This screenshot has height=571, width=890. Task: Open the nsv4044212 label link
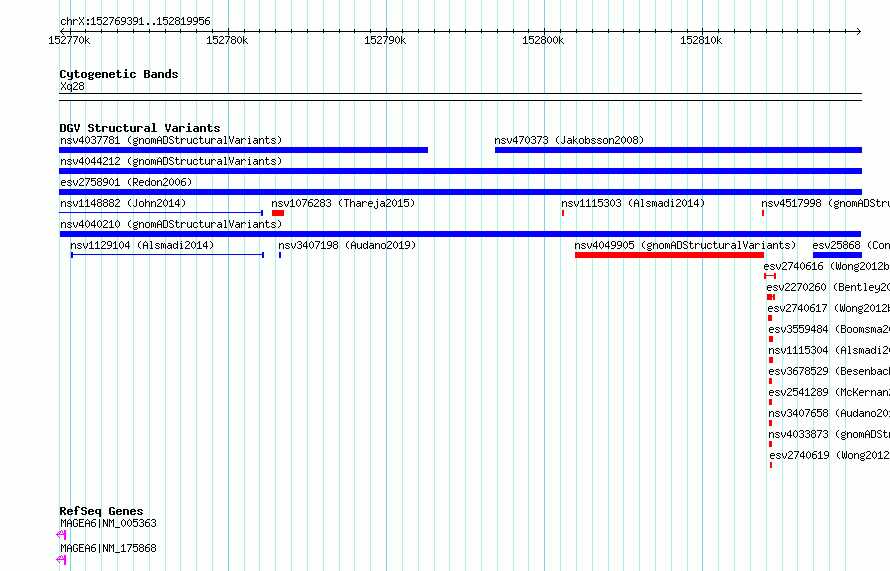point(171,161)
